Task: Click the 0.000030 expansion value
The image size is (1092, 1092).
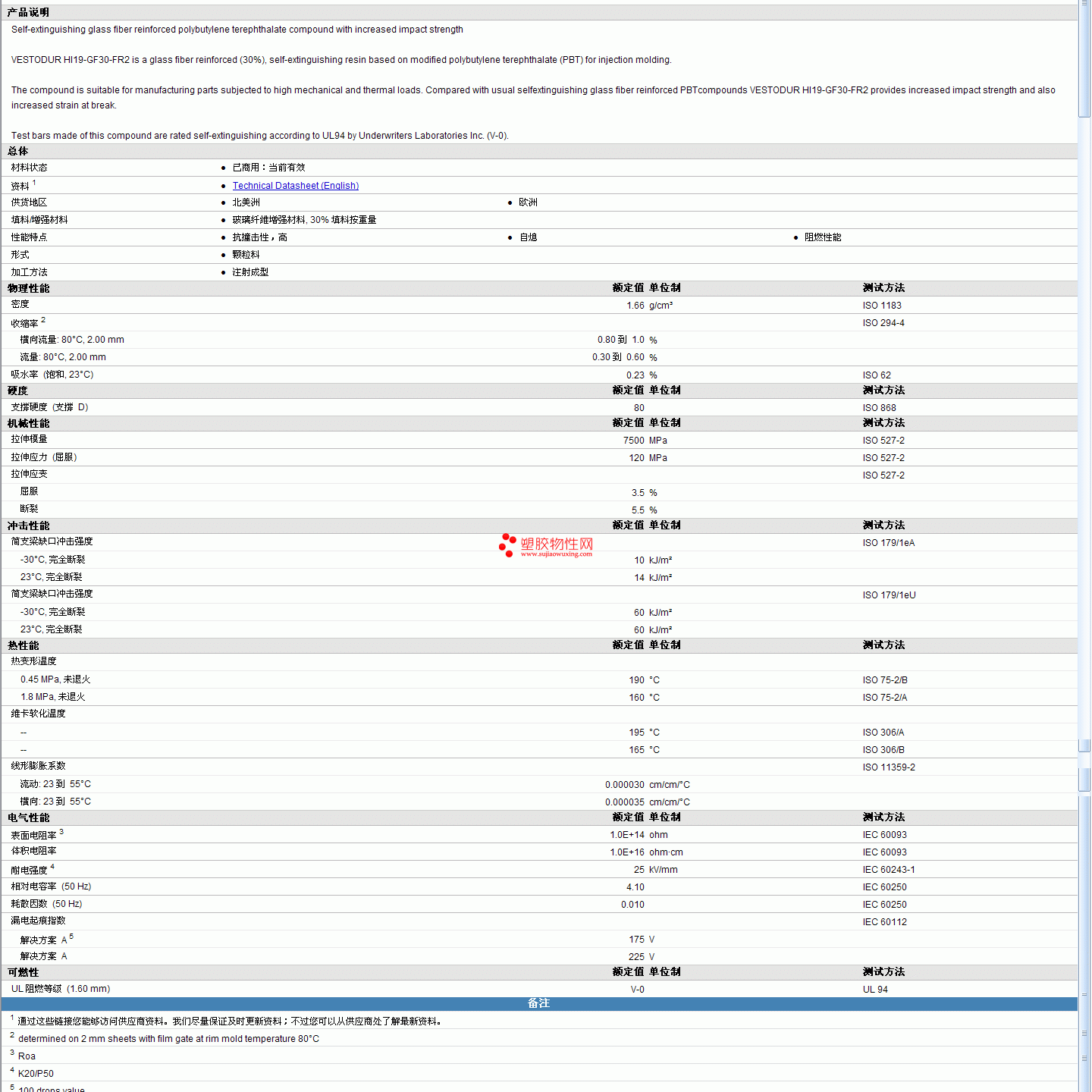Action: point(625,785)
